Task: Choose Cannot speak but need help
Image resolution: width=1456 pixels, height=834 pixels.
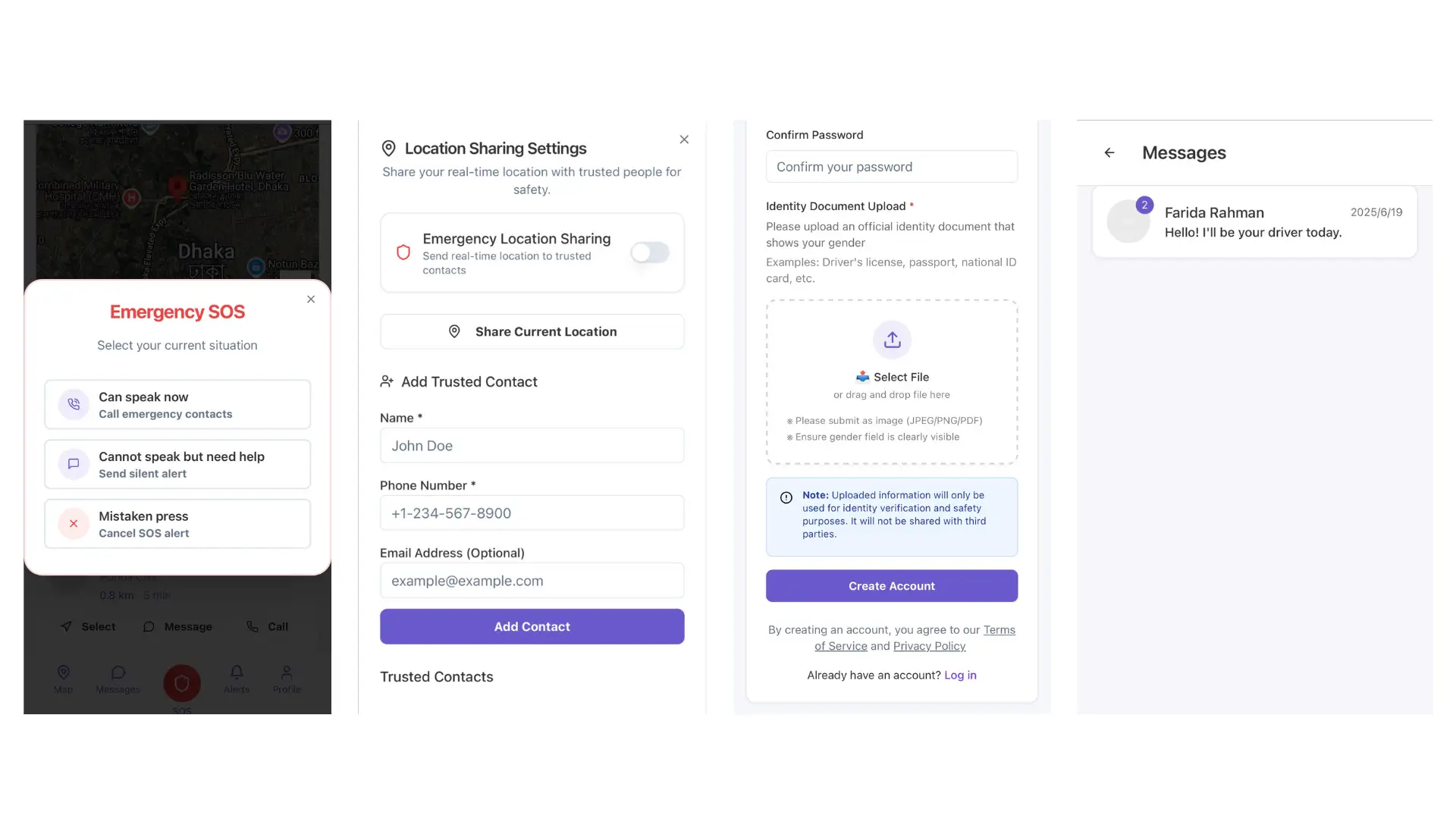Action: coord(177,464)
